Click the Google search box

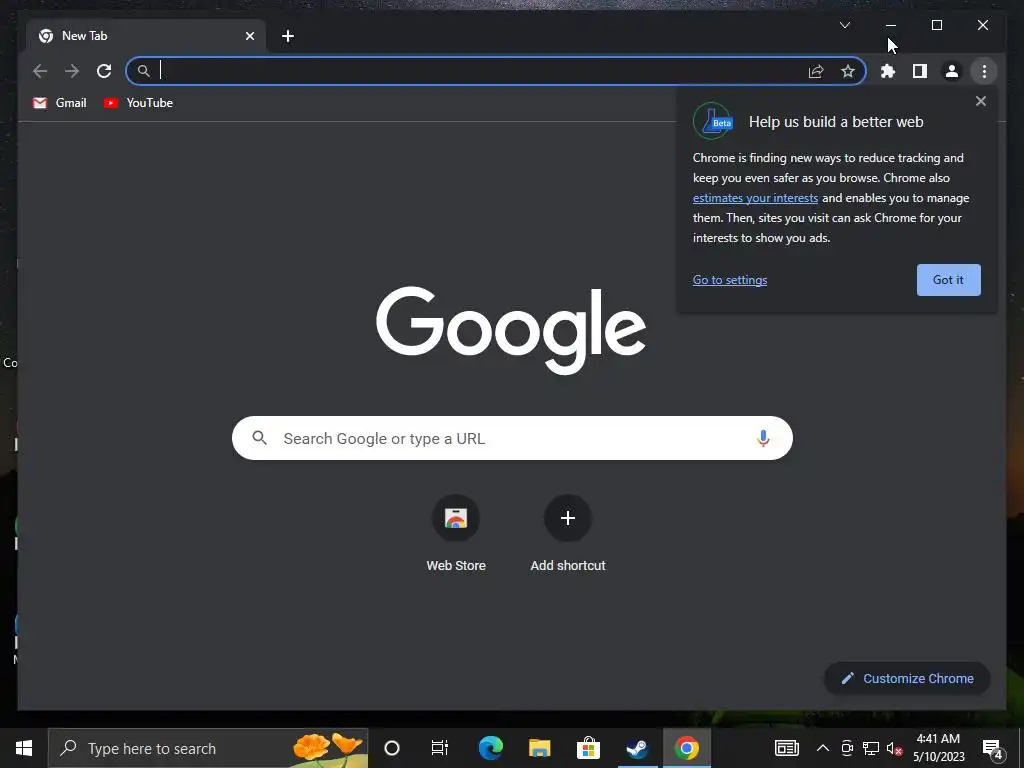coord(512,438)
